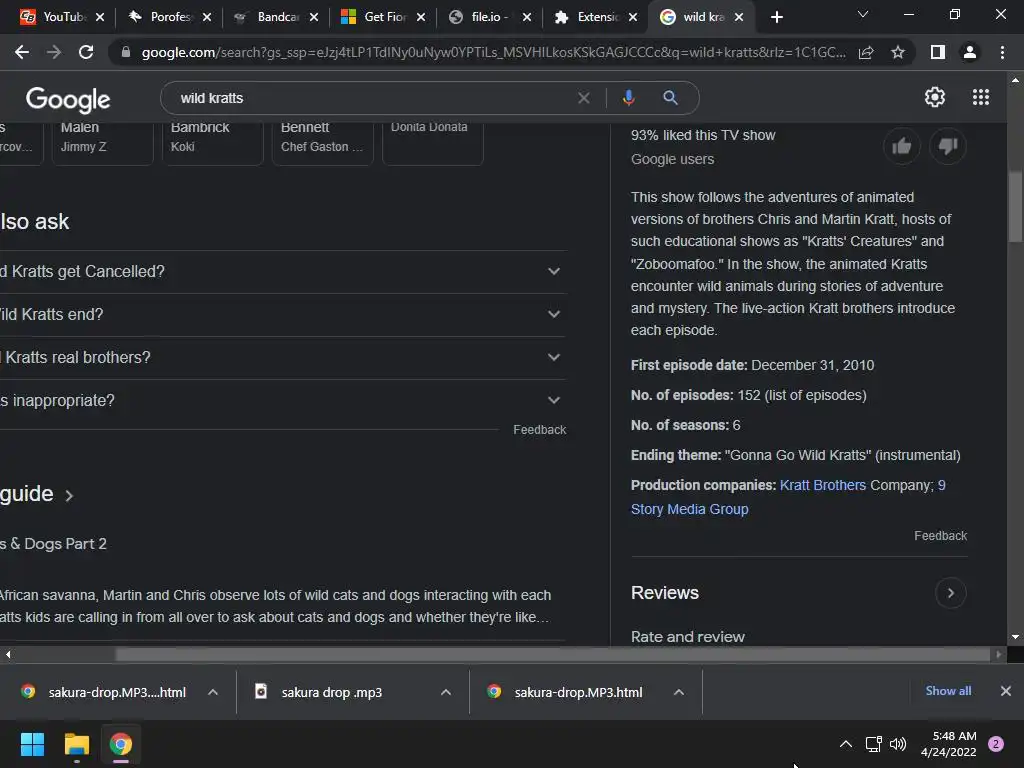Open Chrome side panel

[x=938, y=52]
